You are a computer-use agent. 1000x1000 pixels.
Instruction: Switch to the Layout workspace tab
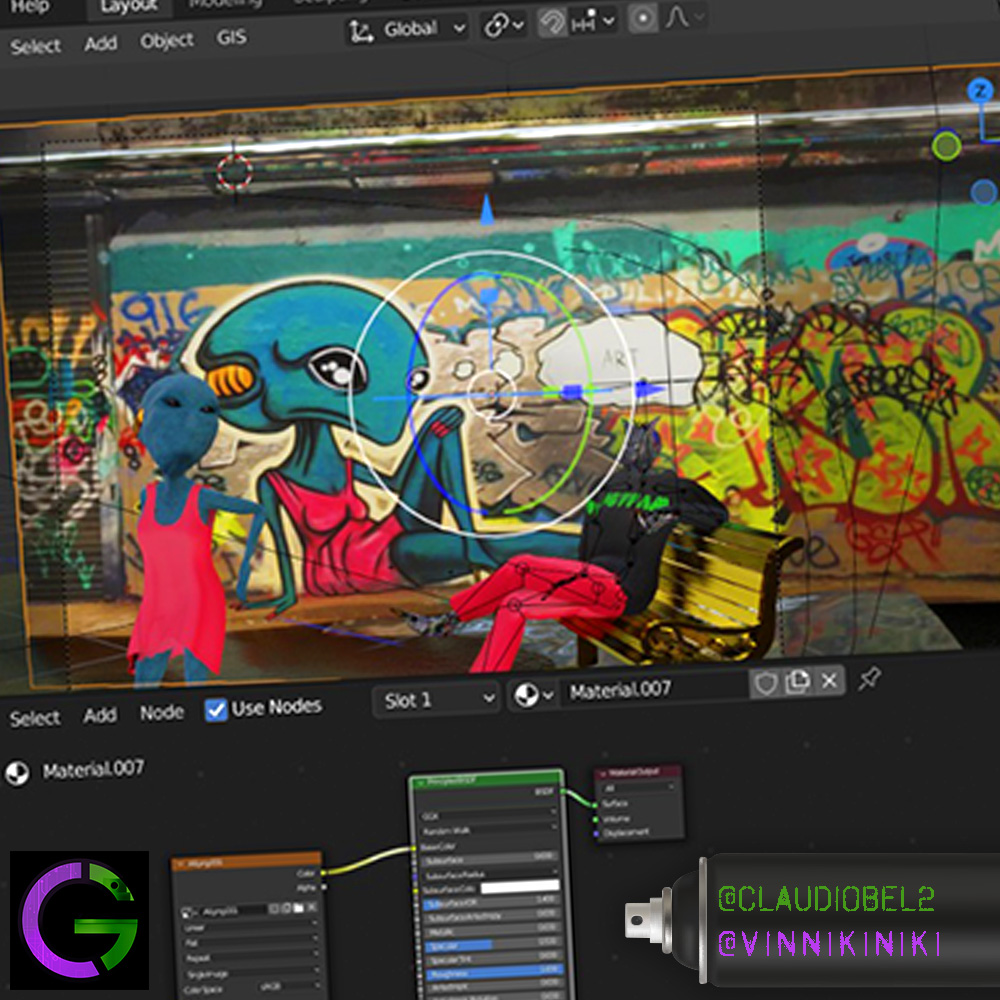129,6
